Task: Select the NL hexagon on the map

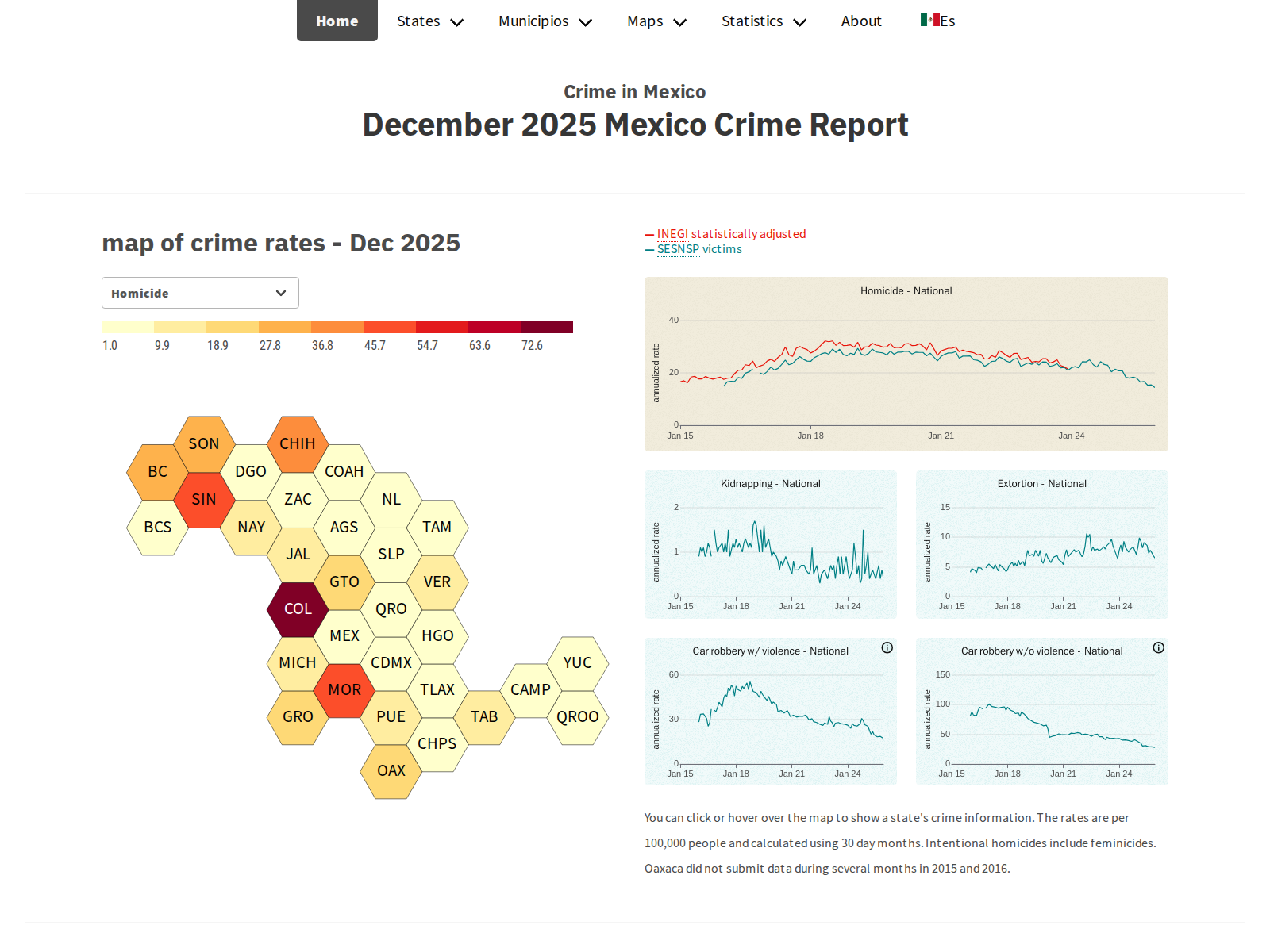Action: tap(391, 499)
